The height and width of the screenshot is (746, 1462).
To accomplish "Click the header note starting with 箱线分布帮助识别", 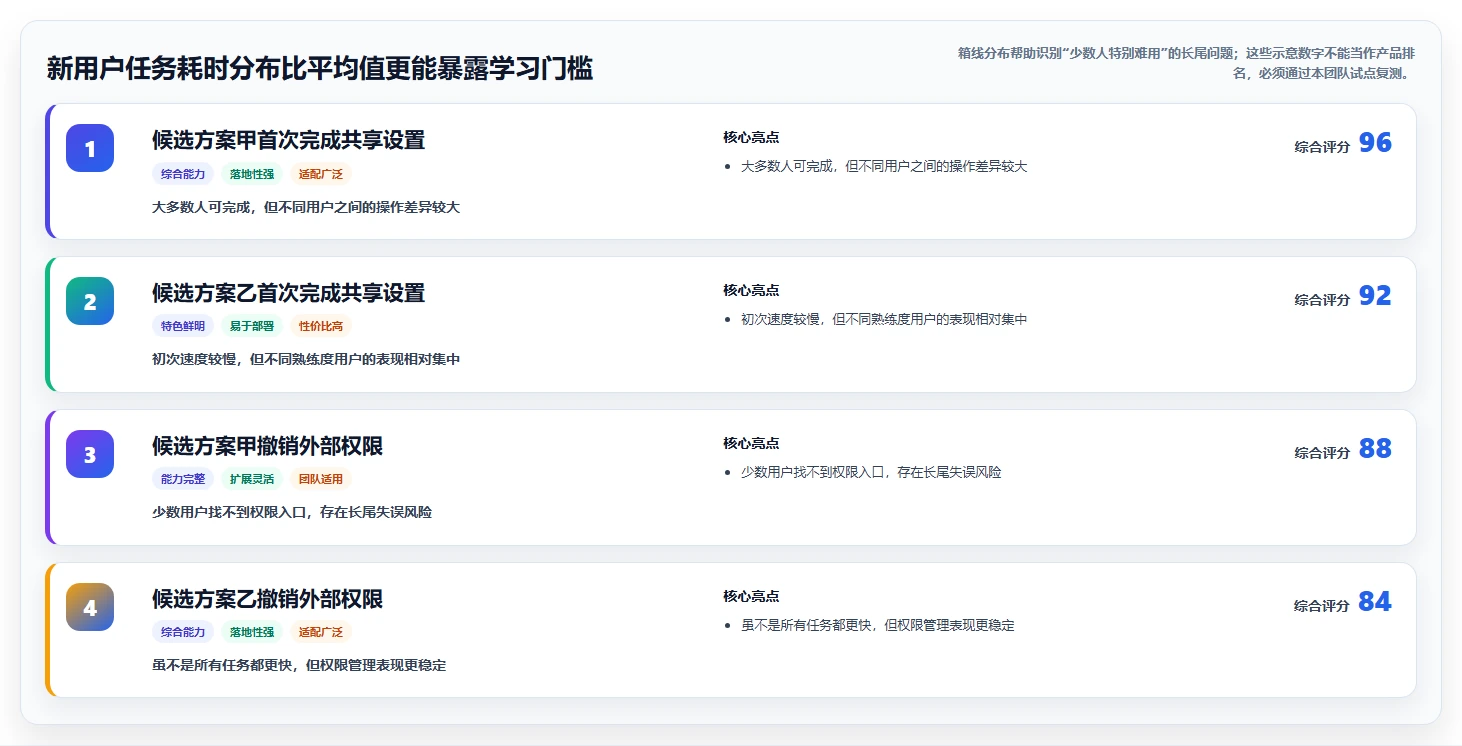I will [1186, 63].
